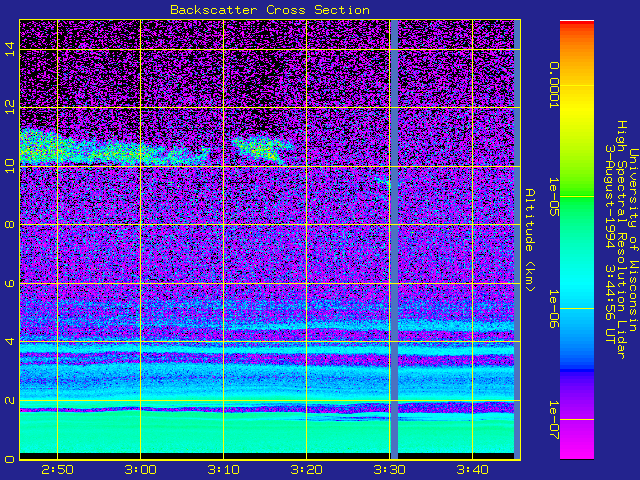The width and height of the screenshot is (640, 480).
Task: Click the altitude label 4
Action: [x=10, y=342]
